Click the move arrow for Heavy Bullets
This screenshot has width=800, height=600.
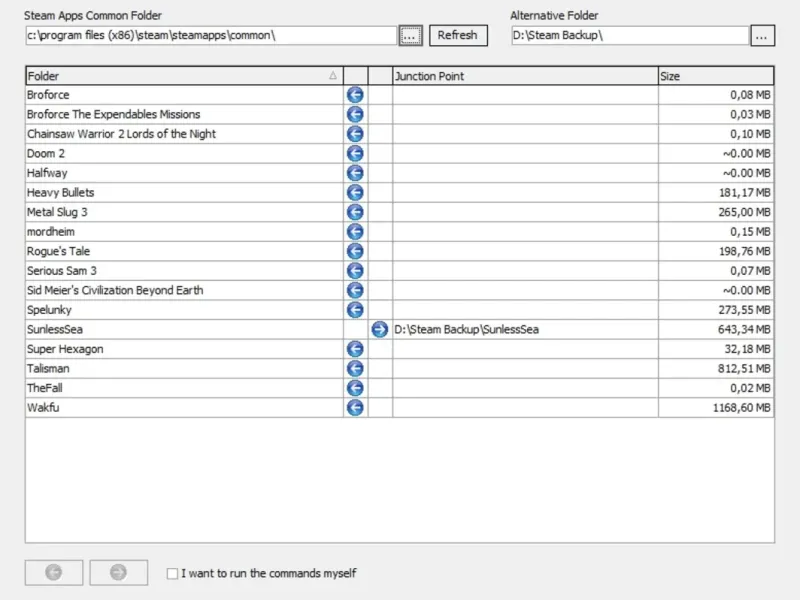click(355, 193)
